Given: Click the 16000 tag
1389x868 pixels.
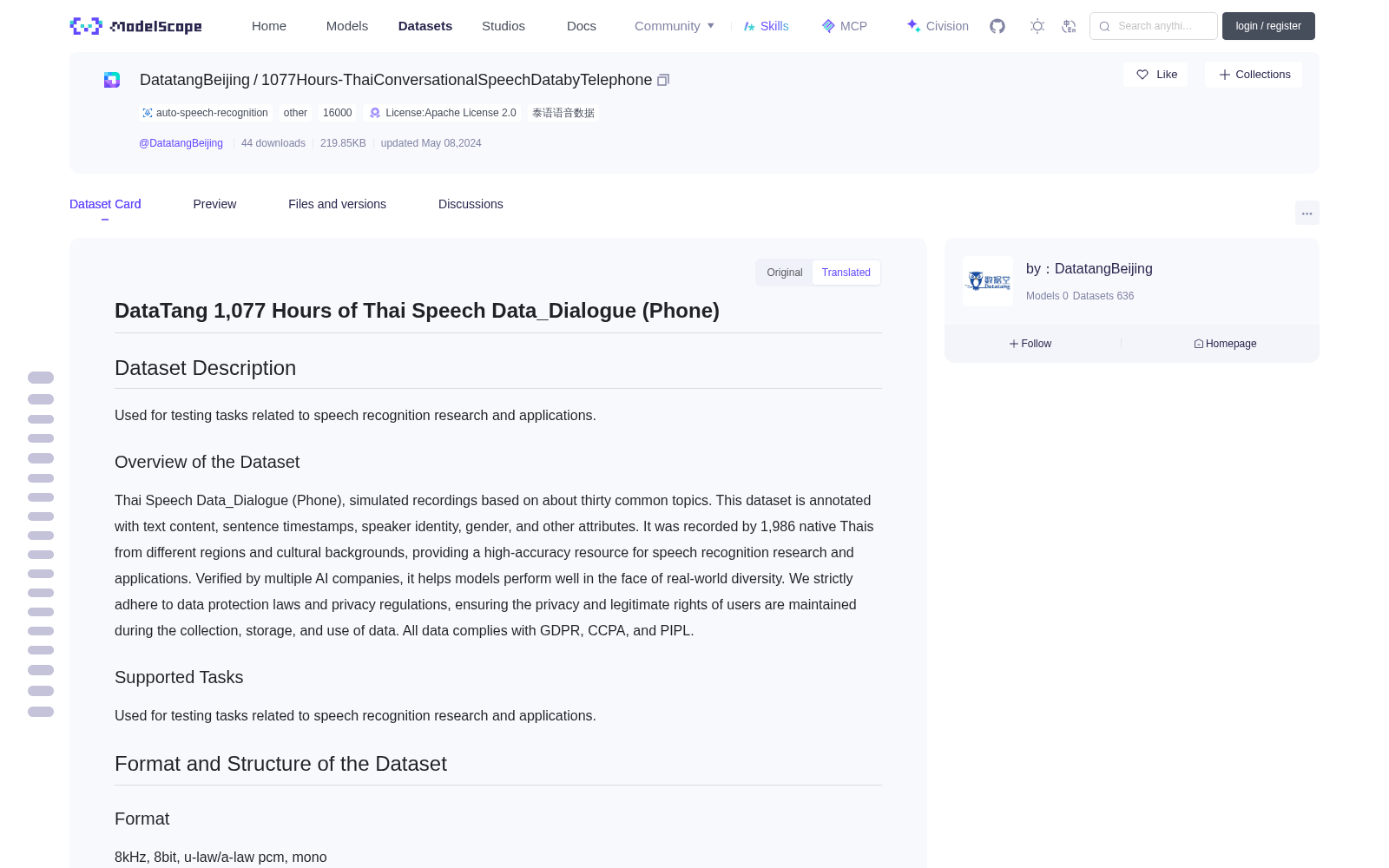Looking at the screenshot, I should click(338, 113).
